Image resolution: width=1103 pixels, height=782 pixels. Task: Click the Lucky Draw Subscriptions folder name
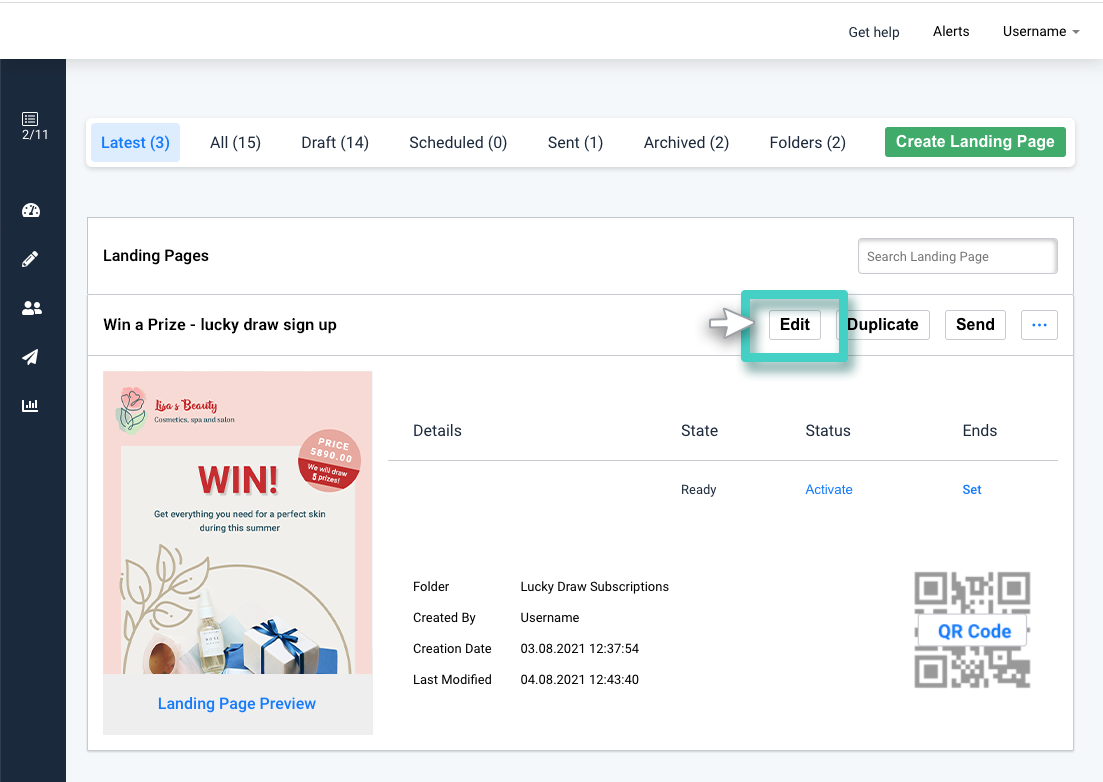pos(594,586)
